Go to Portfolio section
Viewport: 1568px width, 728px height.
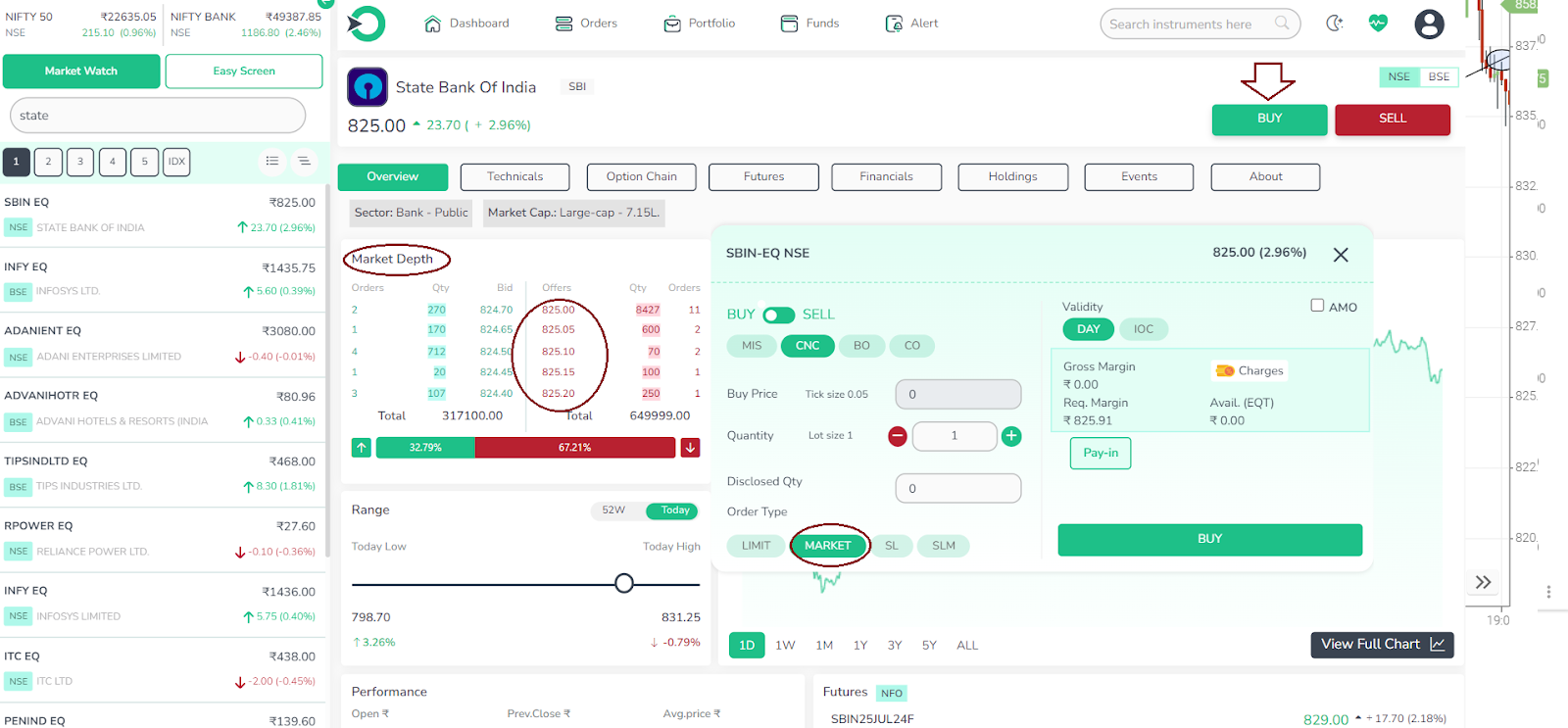coord(699,24)
